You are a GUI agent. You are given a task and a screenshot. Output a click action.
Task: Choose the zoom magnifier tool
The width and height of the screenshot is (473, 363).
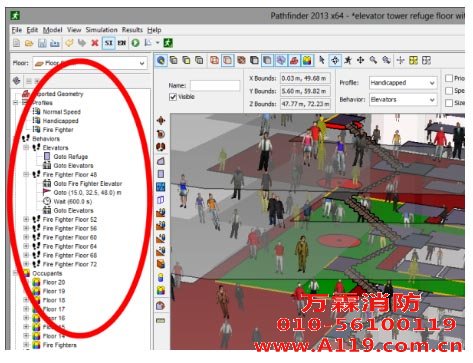(x=373, y=60)
